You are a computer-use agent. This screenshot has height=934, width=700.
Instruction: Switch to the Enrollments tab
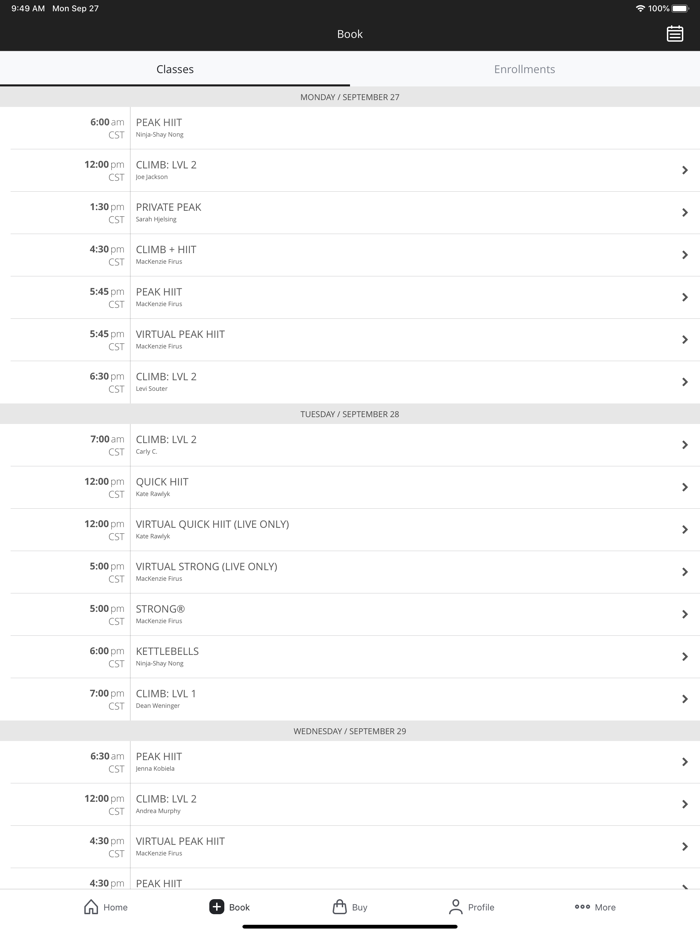pos(524,69)
